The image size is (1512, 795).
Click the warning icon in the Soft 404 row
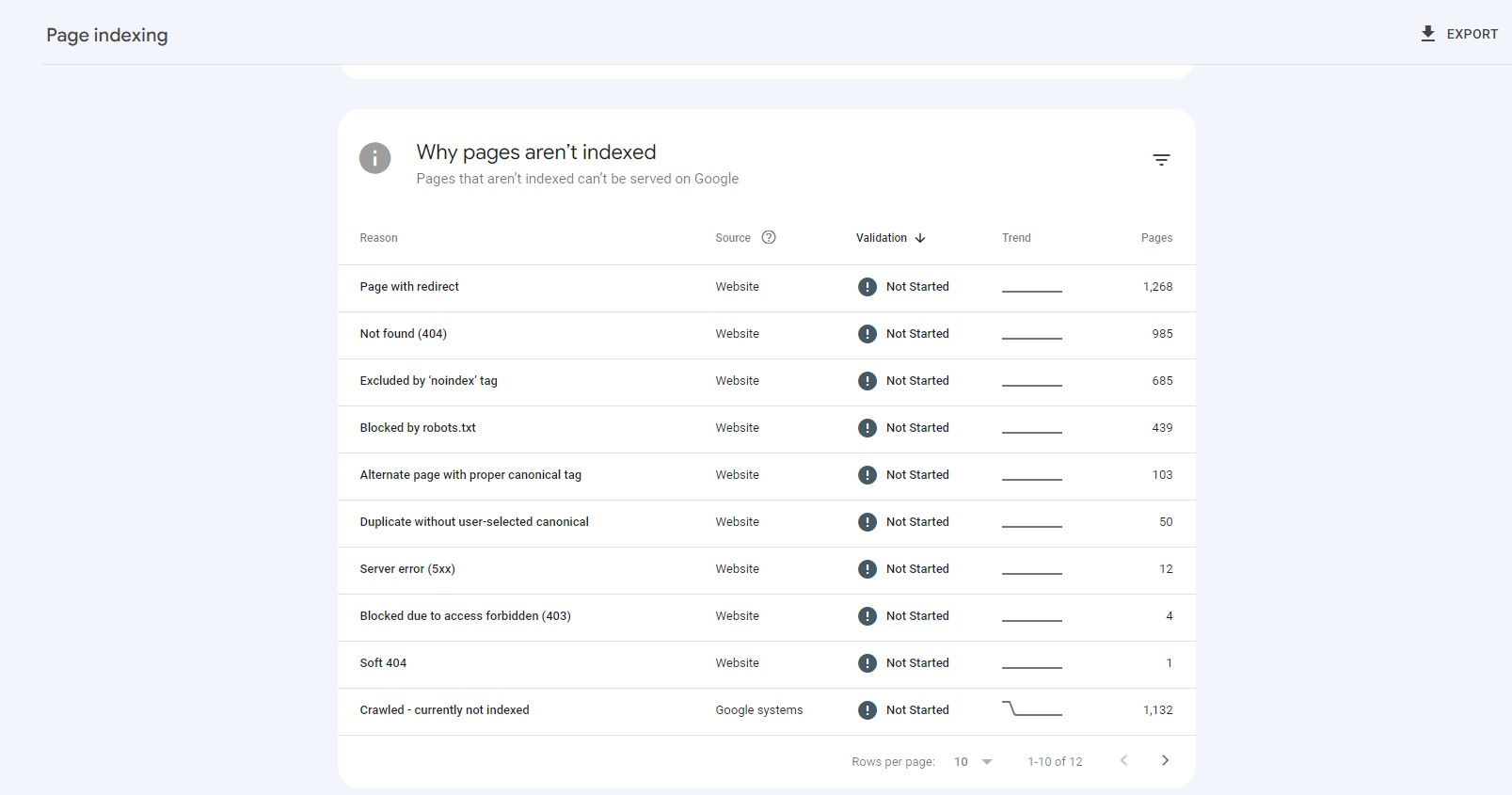pos(867,663)
